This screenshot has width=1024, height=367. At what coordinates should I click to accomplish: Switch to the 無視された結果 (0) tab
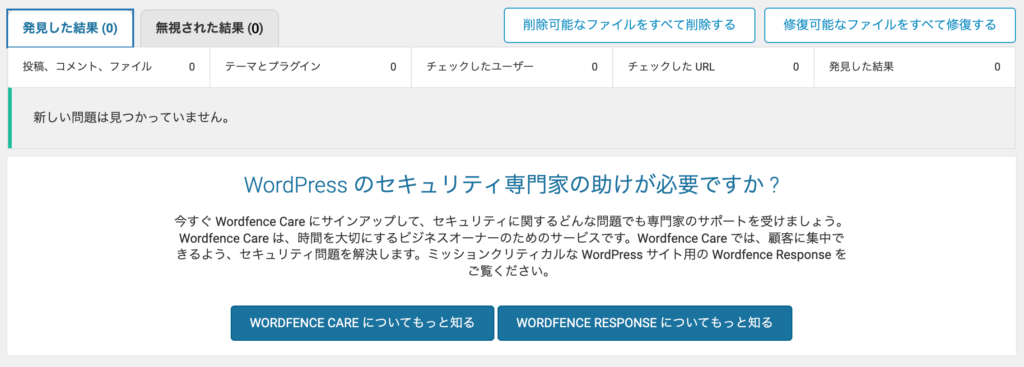pyautogui.click(x=210, y=28)
